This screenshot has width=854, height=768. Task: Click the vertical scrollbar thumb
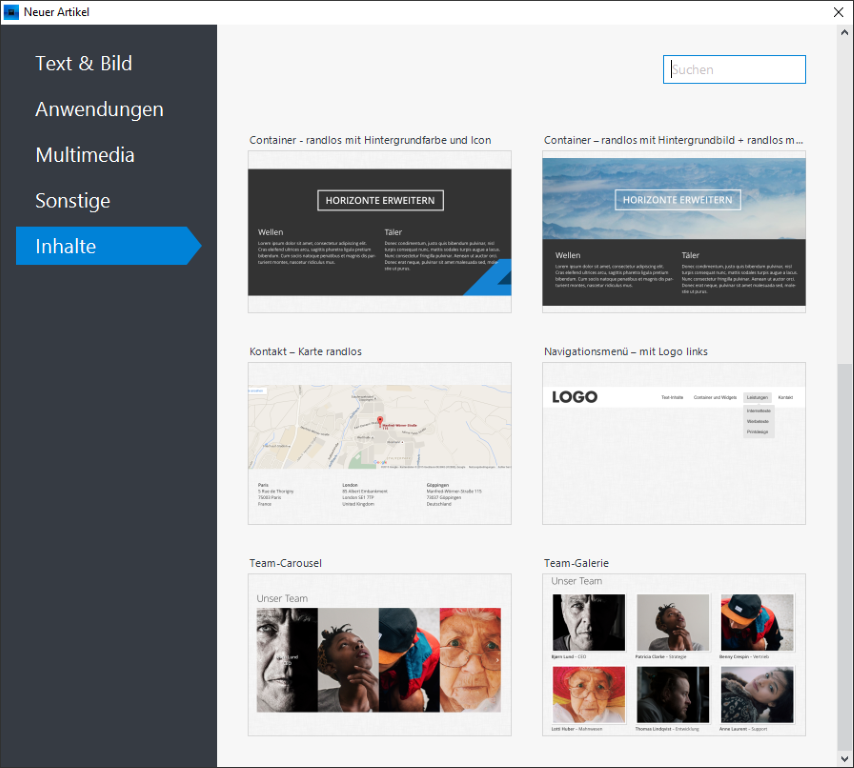[845, 556]
